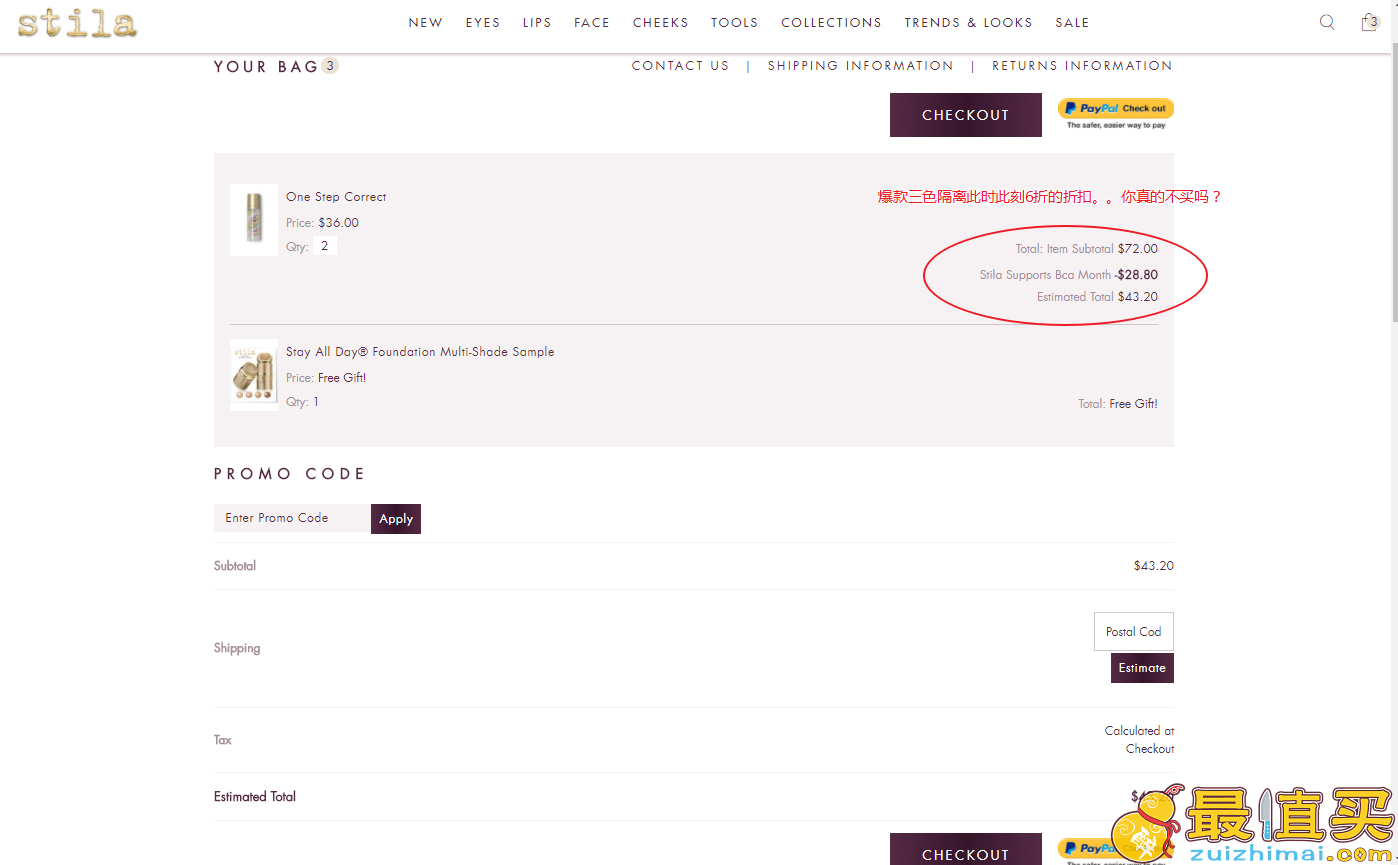Click the Subtotal $43.20 value
The image size is (1398, 865).
(x=1154, y=566)
